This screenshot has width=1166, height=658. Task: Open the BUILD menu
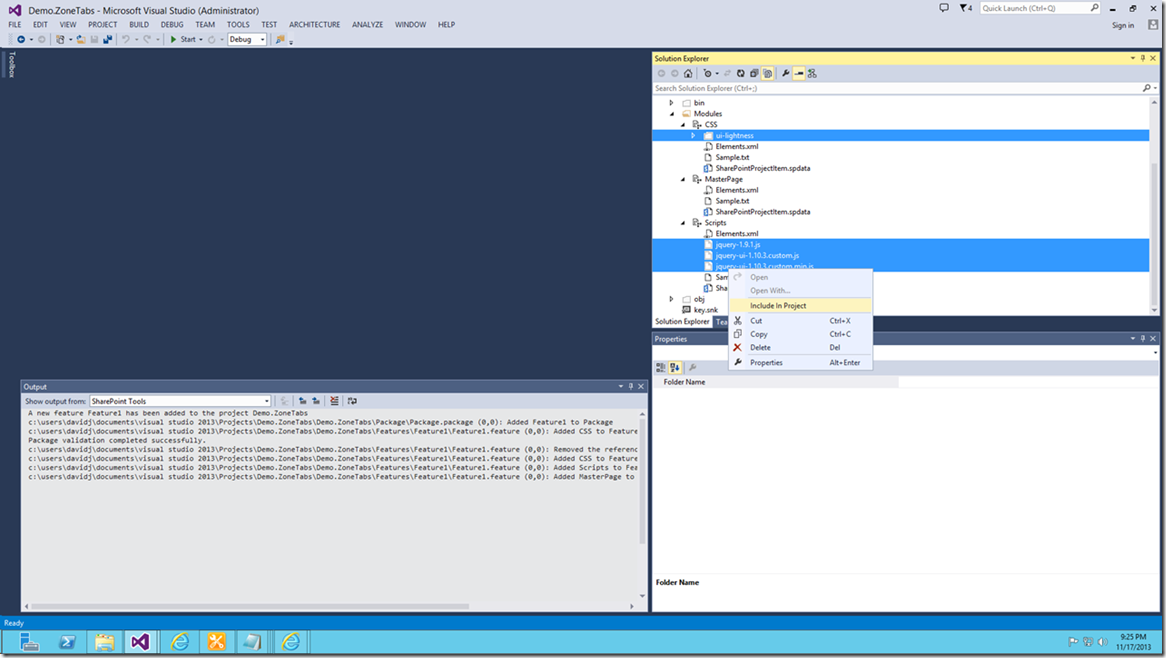pos(139,25)
